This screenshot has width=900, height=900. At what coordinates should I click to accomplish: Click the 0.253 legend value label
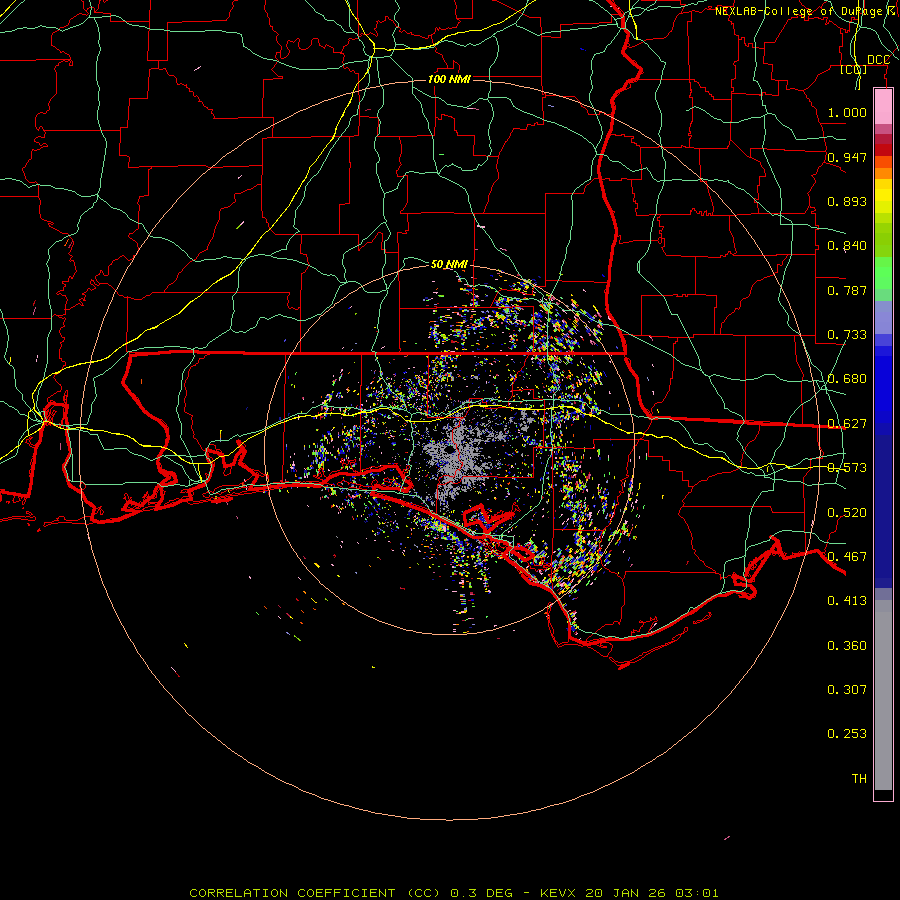(846, 734)
